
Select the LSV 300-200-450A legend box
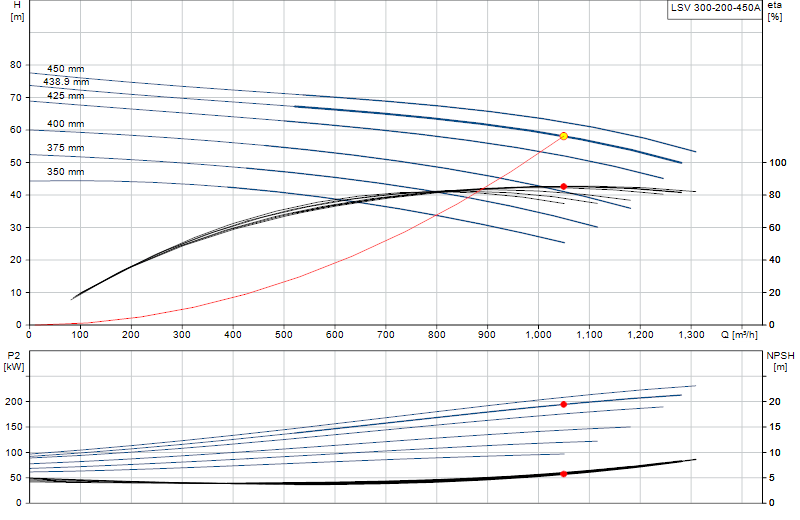pos(715,9)
